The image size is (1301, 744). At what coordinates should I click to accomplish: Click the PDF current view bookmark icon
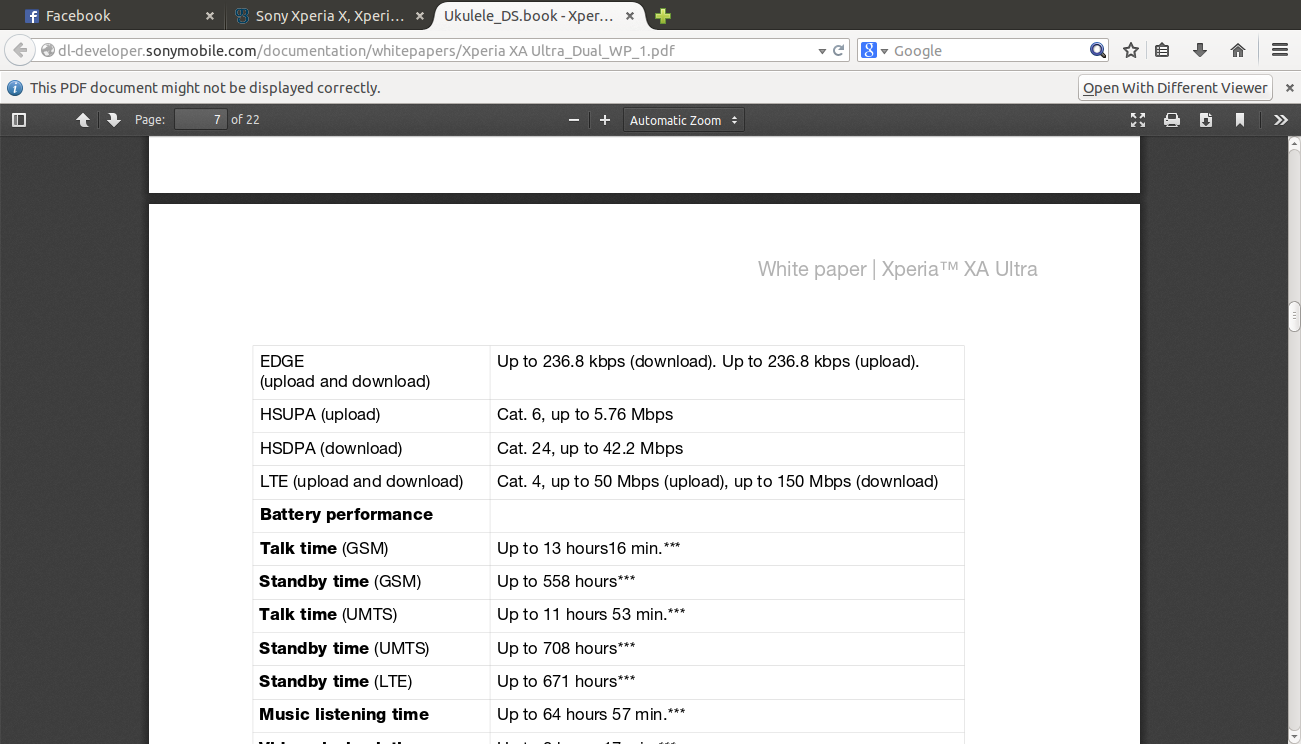1240,120
